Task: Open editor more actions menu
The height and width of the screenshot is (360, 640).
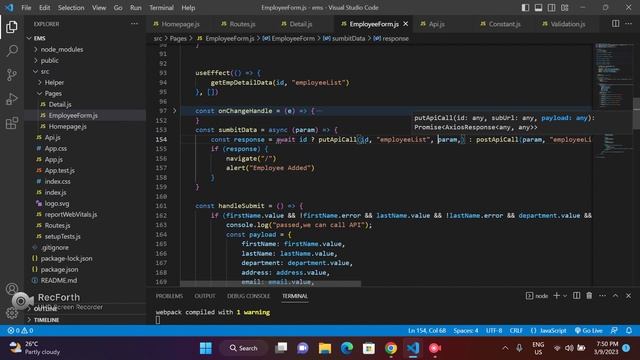Action: coord(629,24)
